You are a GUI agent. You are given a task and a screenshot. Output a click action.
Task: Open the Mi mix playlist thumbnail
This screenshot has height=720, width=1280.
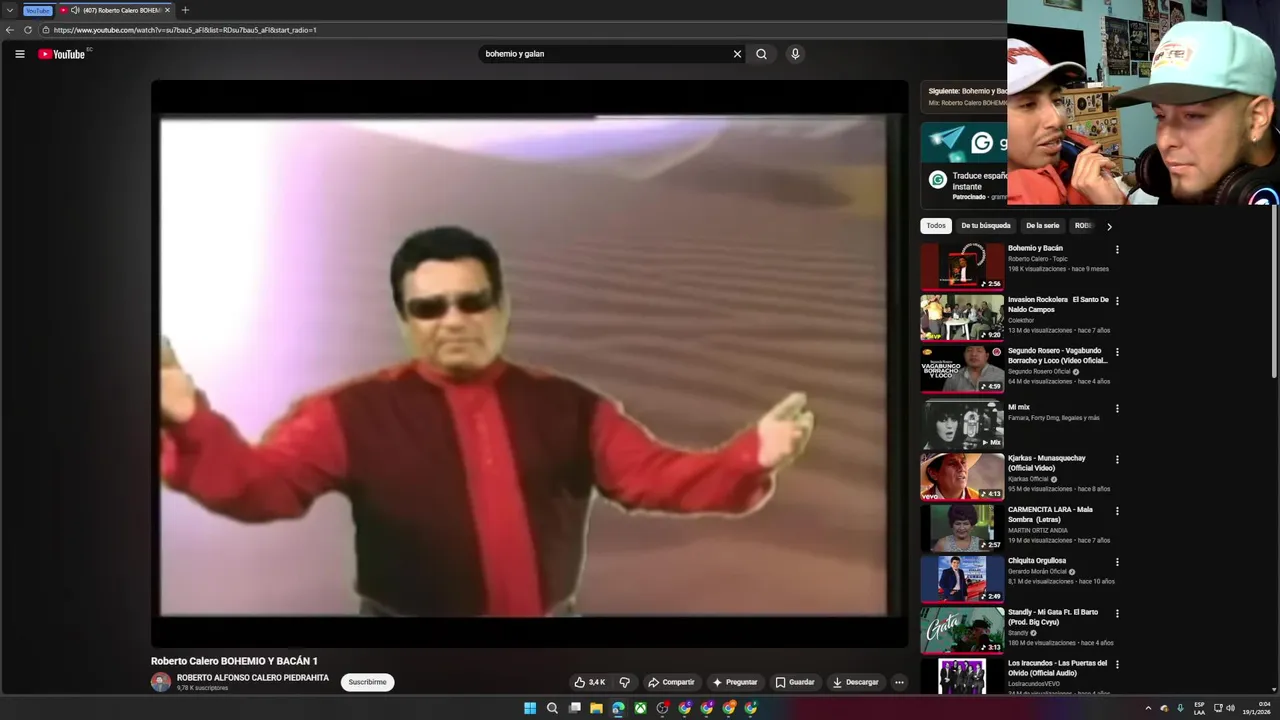point(962,425)
